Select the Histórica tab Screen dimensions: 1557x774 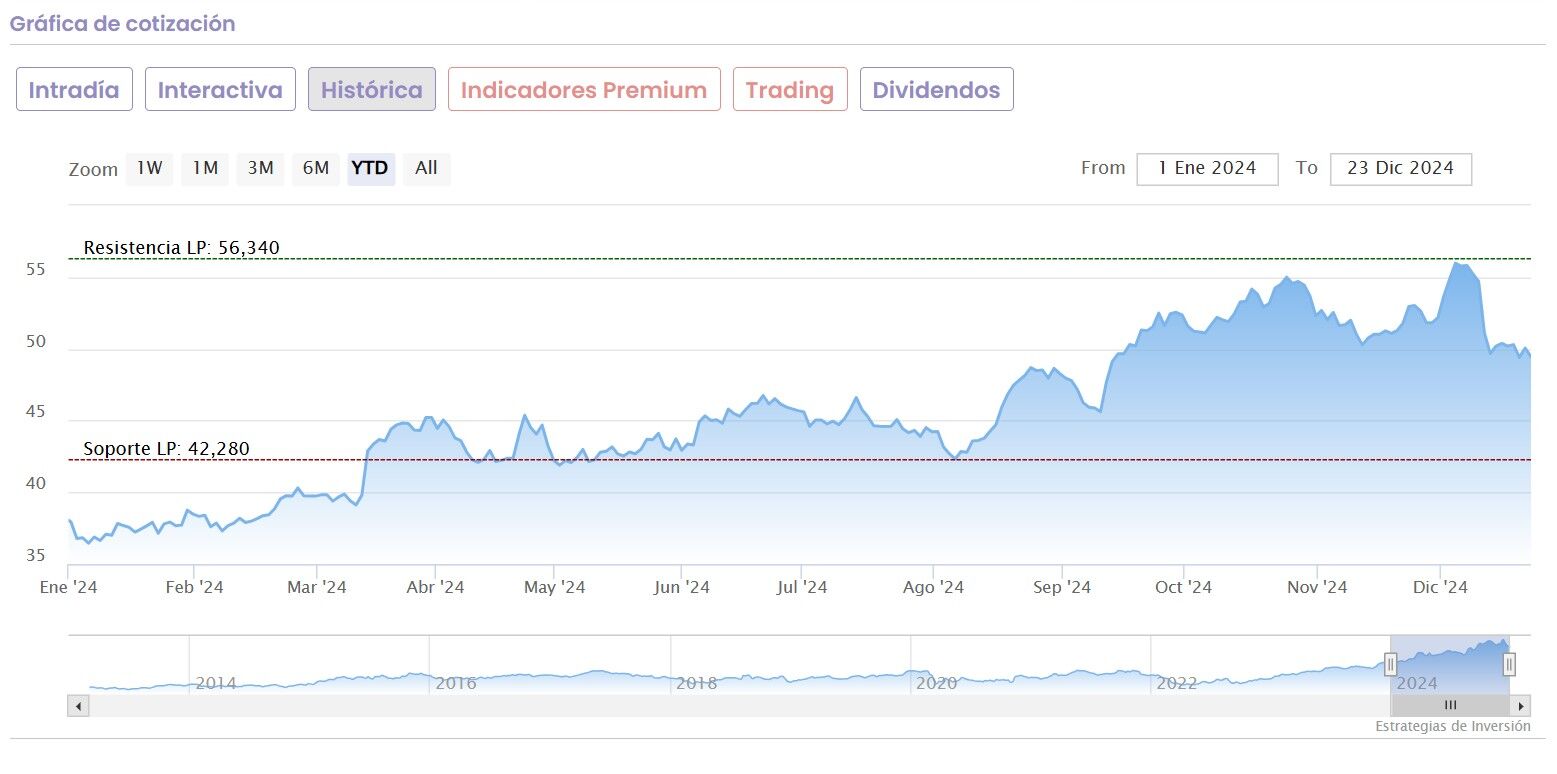tap(372, 90)
